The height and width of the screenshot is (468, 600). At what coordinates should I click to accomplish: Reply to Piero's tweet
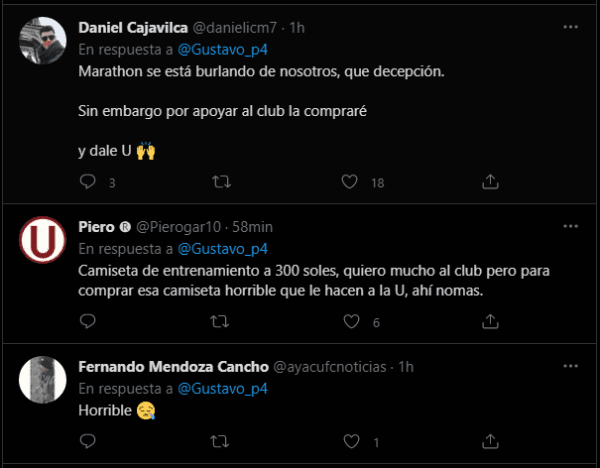[87, 322]
